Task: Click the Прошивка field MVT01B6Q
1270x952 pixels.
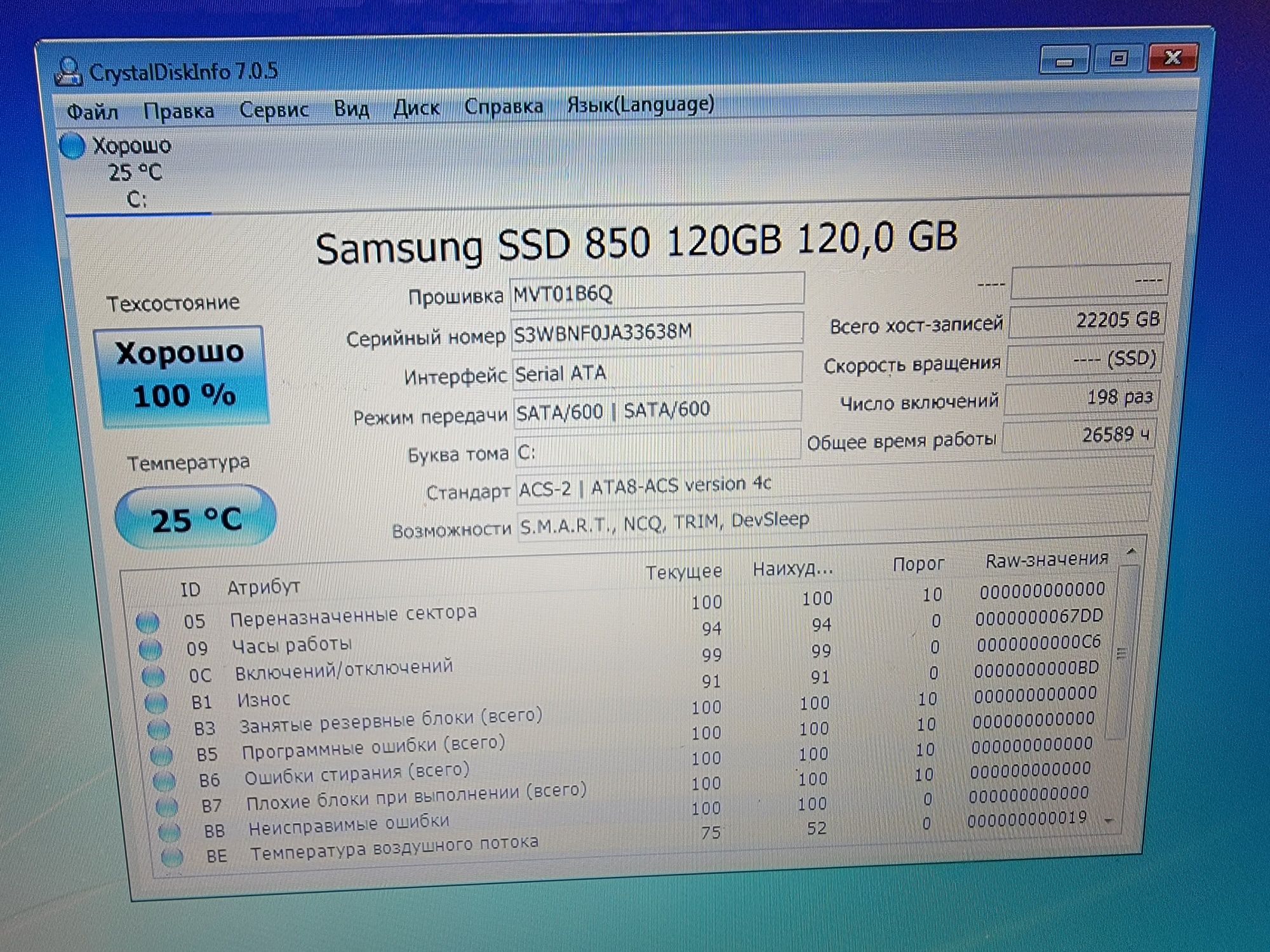Action: (x=657, y=291)
